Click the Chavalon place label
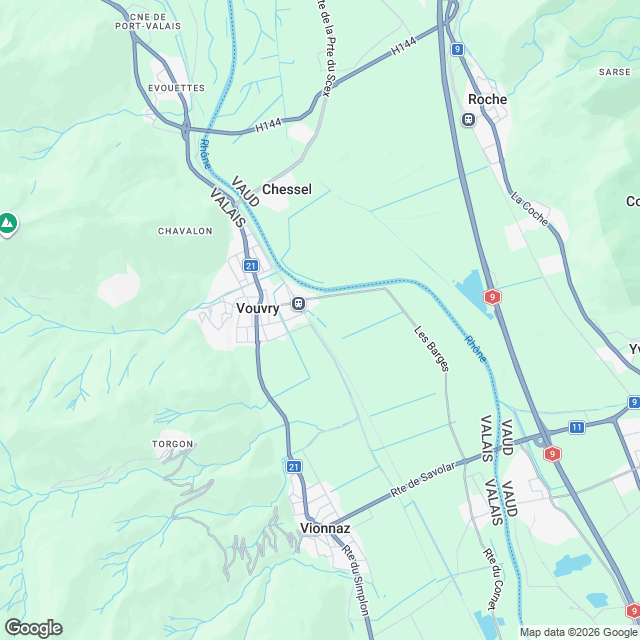The image size is (640, 640). pos(185,231)
